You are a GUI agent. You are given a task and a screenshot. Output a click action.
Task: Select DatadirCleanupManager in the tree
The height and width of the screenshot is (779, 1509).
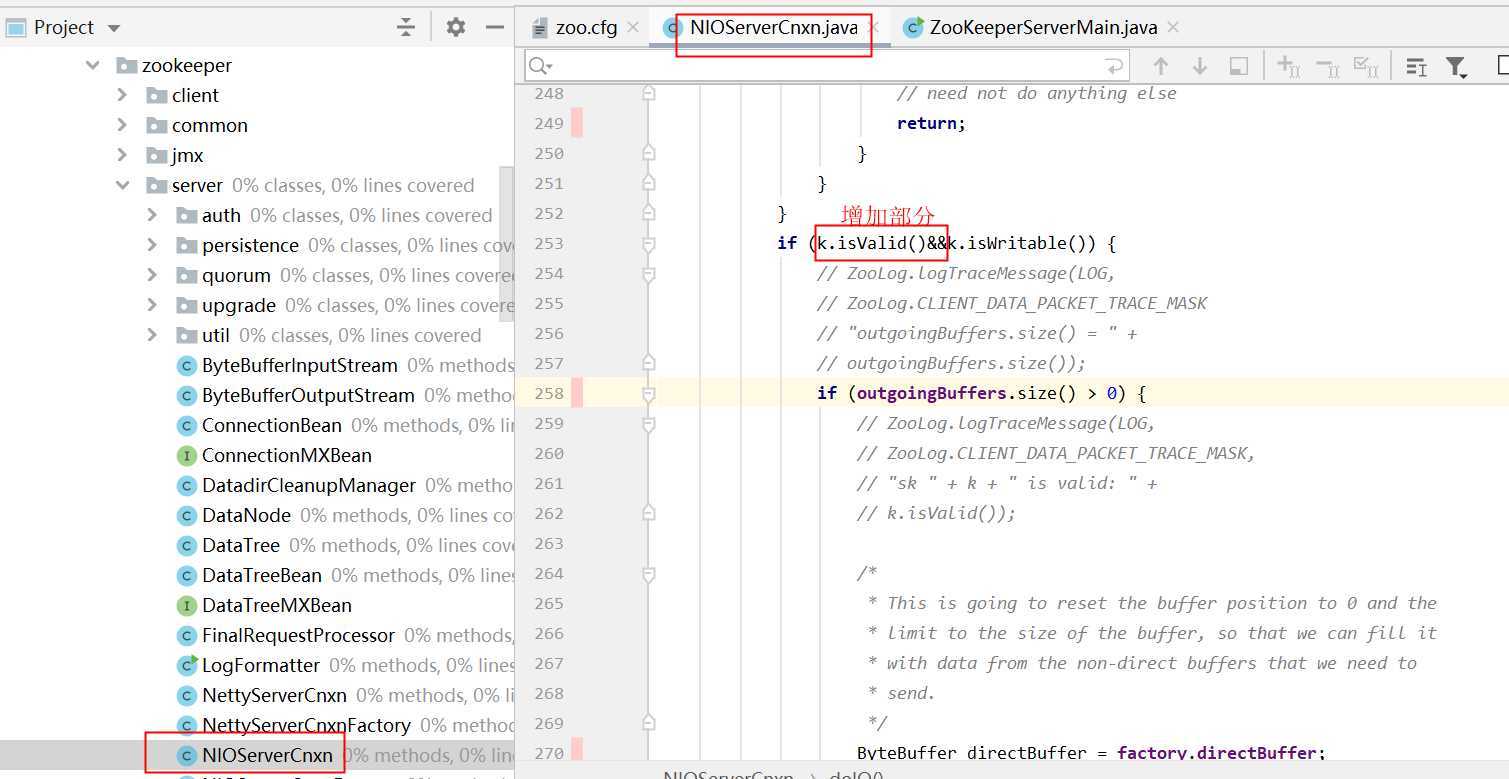click(309, 485)
